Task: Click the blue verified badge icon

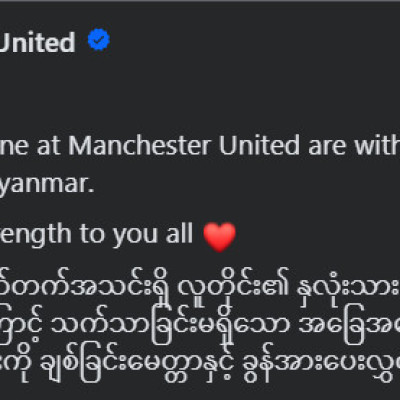Action: pos(99,40)
